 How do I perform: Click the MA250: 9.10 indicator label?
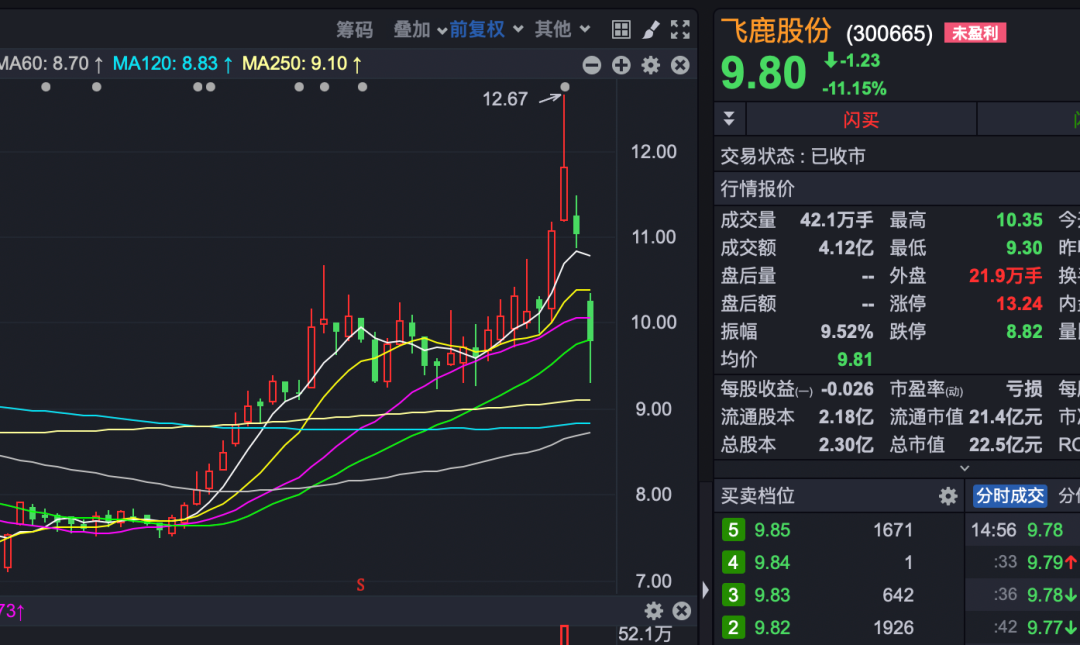click(302, 64)
